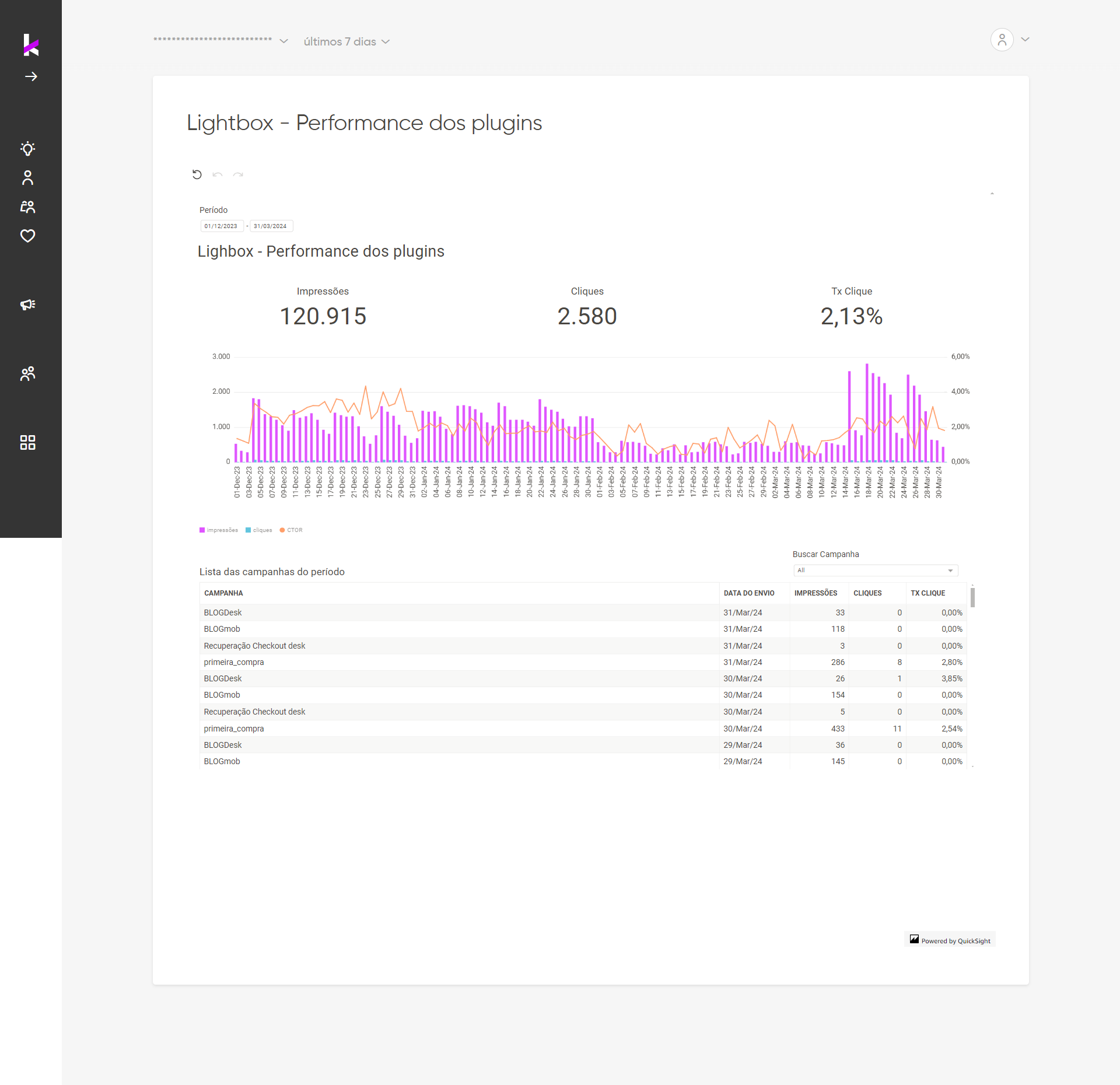The image size is (1120, 1085).
Task: Click the Powered by QuickSight link
Action: [950, 940]
